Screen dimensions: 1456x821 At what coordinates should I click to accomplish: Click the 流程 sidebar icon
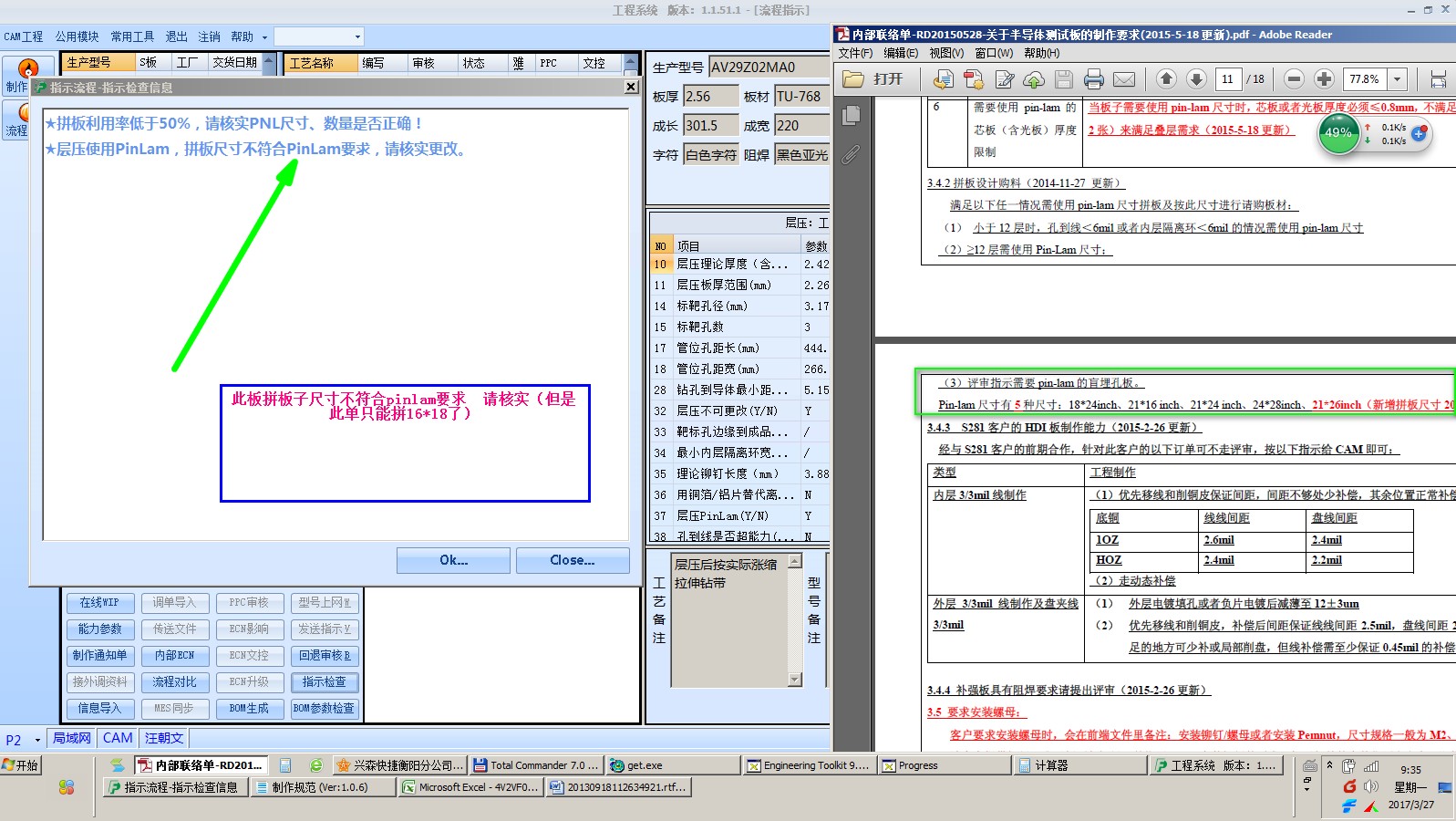point(16,120)
